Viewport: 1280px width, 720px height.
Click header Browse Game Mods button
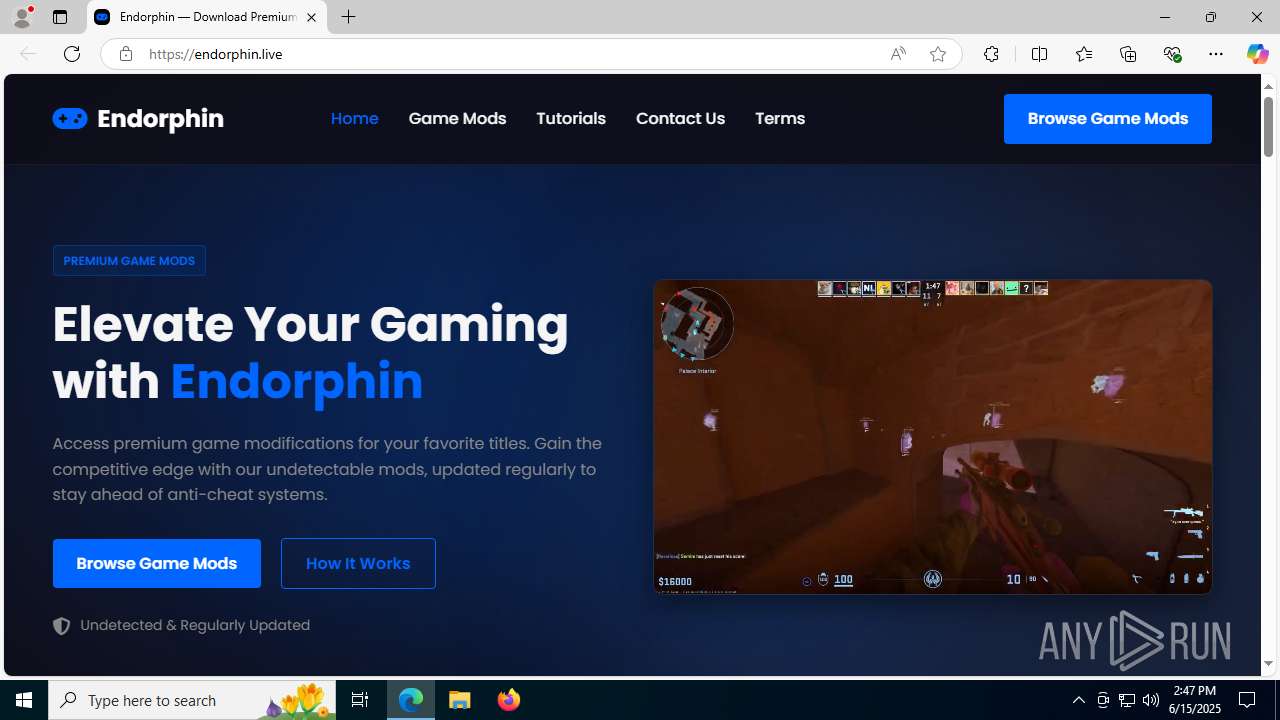(x=1108, y=119)
